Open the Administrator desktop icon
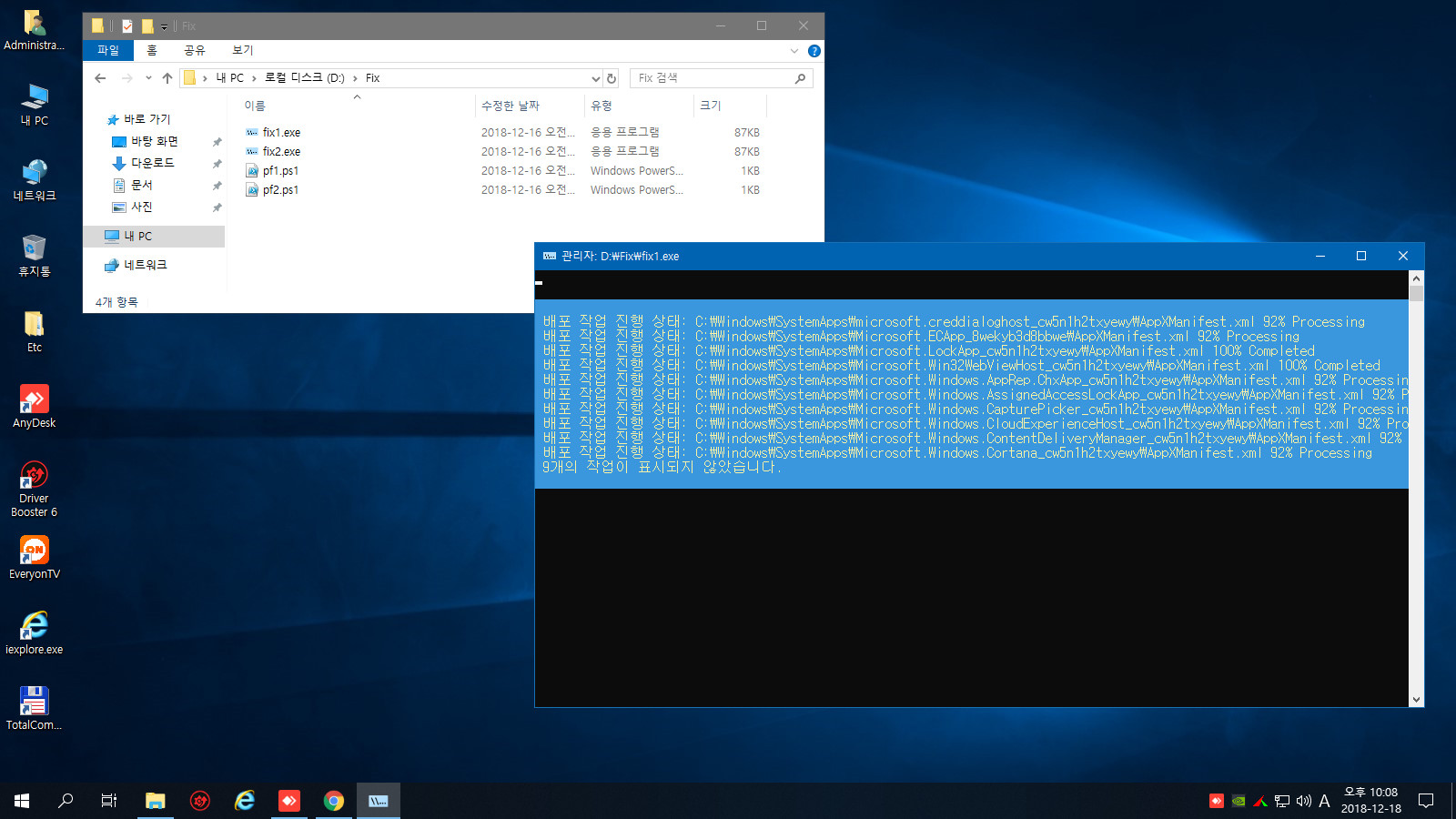Image resolution: width=1456 pixels, height=819 pixels. 34,29
